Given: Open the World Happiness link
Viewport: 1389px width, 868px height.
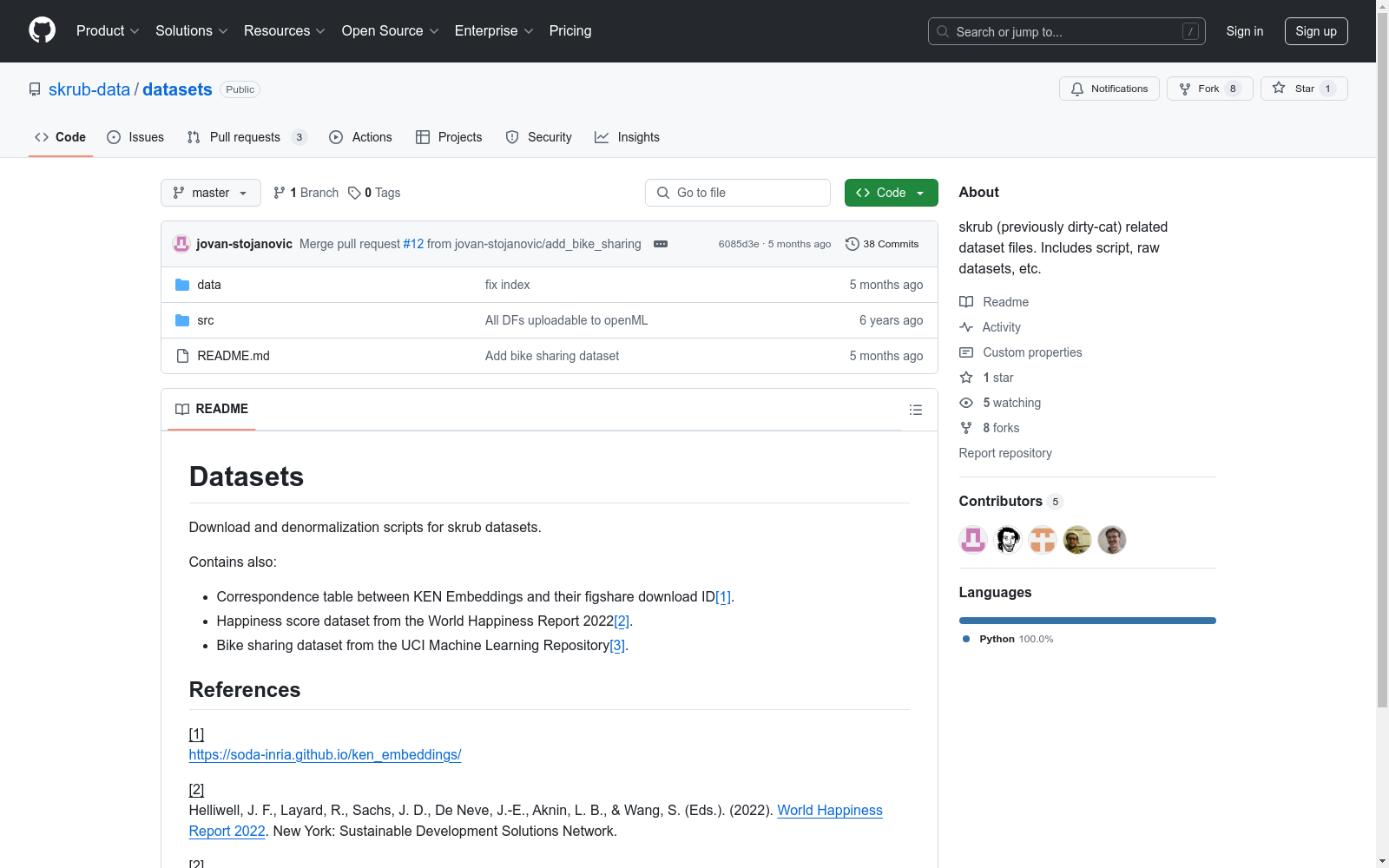Looking at the screenshot, I should click(830, 810).
